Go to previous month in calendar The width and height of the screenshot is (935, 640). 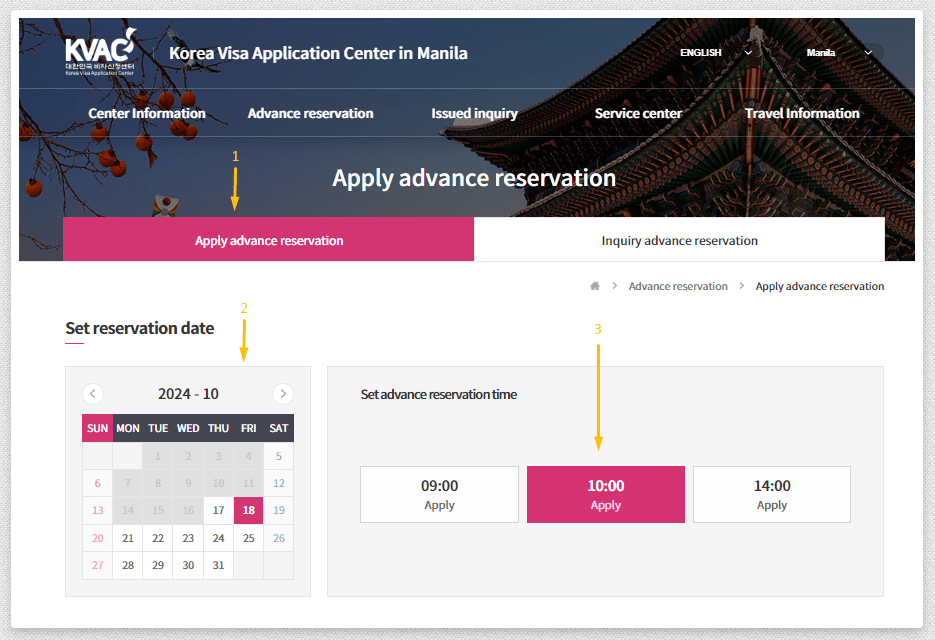coord(93,394)
